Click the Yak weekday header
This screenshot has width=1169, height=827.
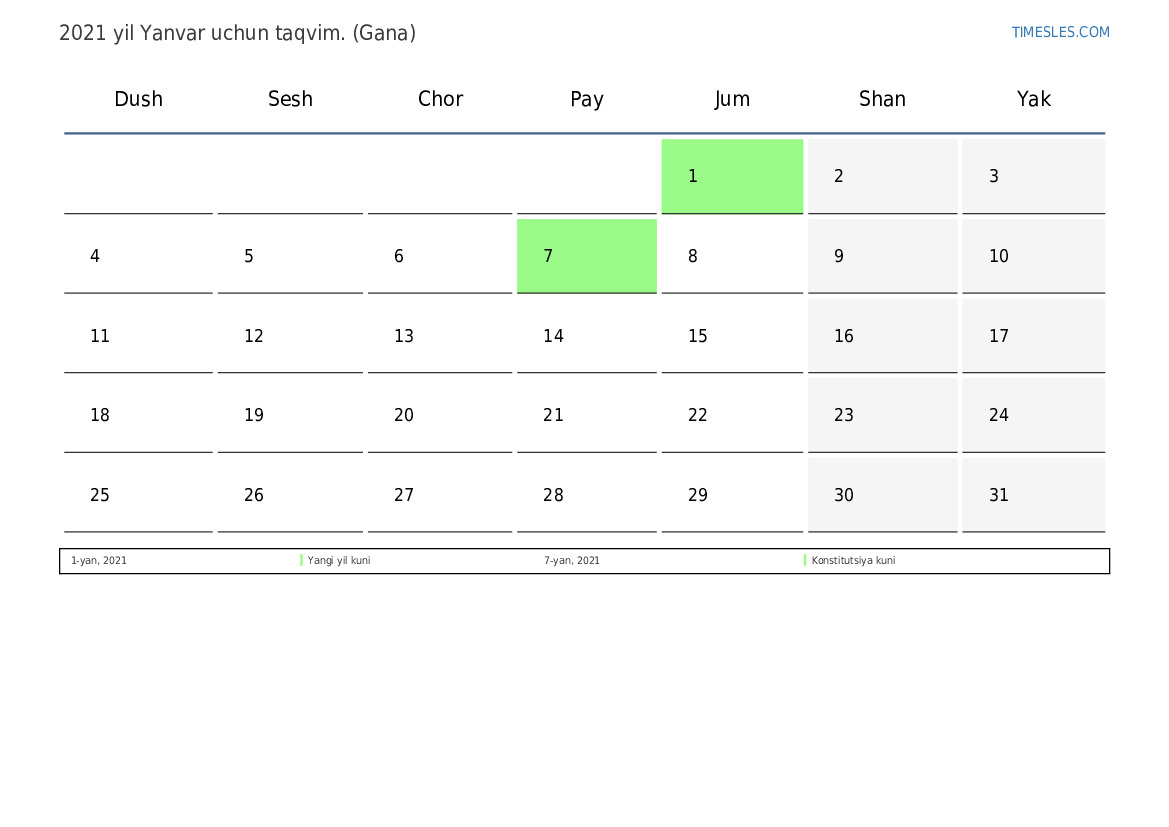(1033, 98)
